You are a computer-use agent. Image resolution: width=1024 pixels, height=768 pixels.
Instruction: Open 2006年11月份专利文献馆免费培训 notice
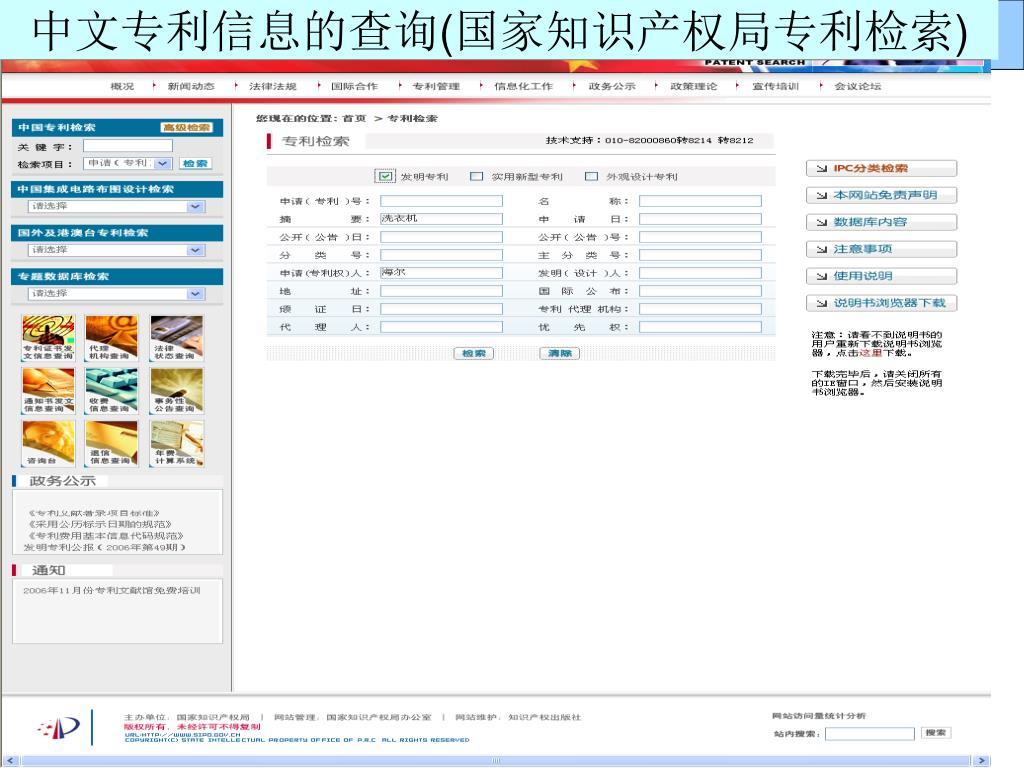coord(112,590)
